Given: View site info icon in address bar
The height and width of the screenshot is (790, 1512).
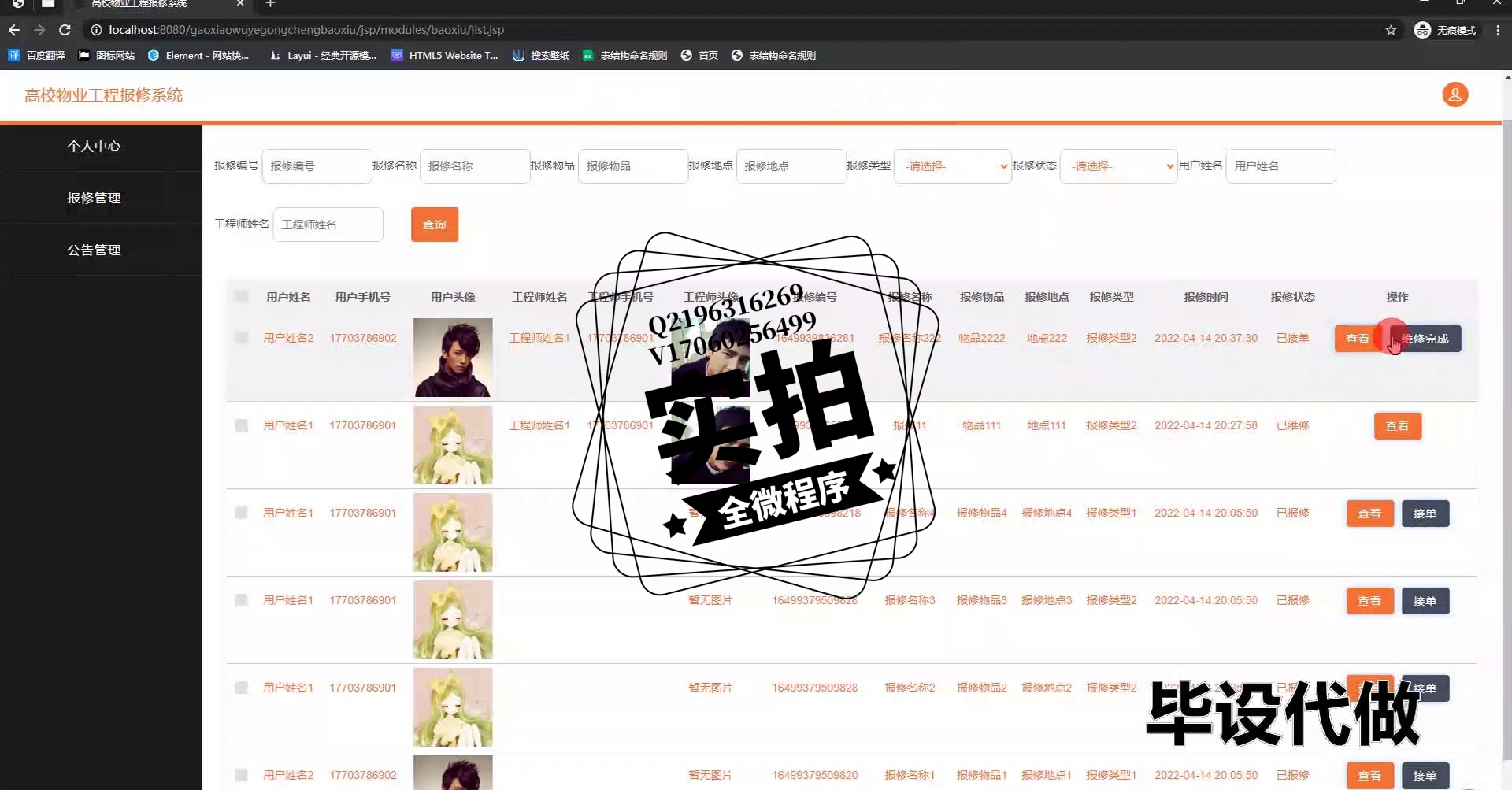Looking at the screenshot, I should coord(96,30).
